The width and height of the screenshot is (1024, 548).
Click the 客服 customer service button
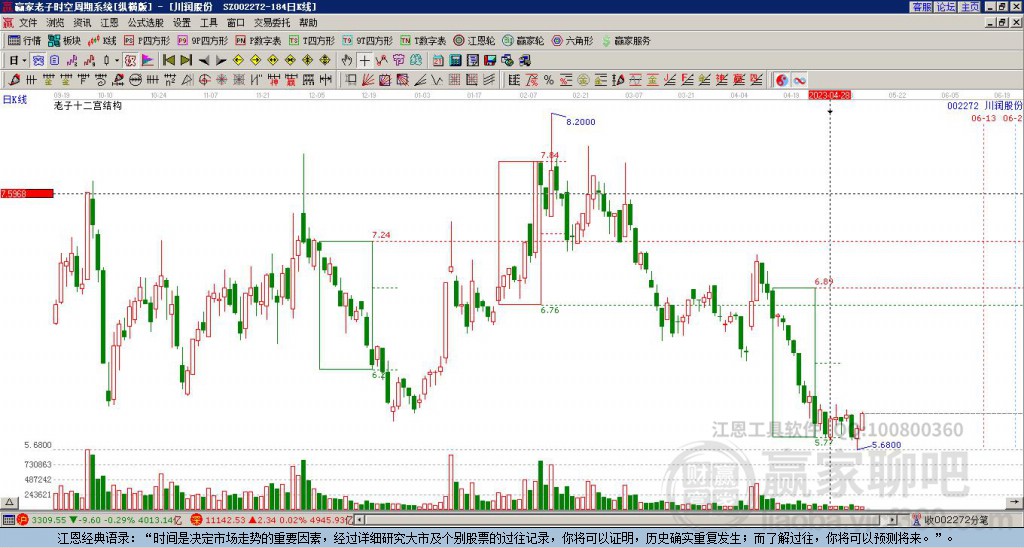[x=921, y=7]
